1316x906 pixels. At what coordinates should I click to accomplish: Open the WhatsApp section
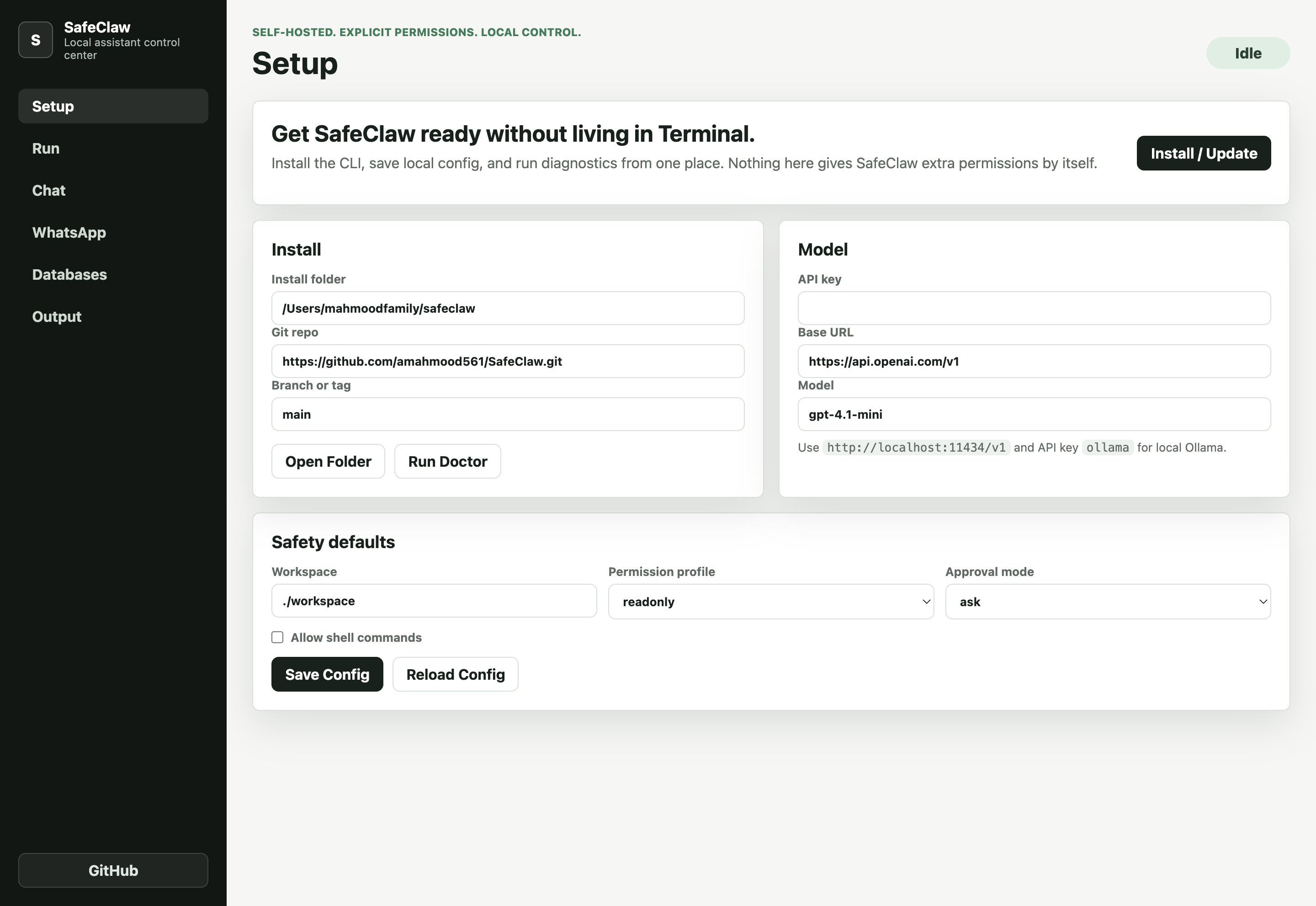(x=113, y=232)
